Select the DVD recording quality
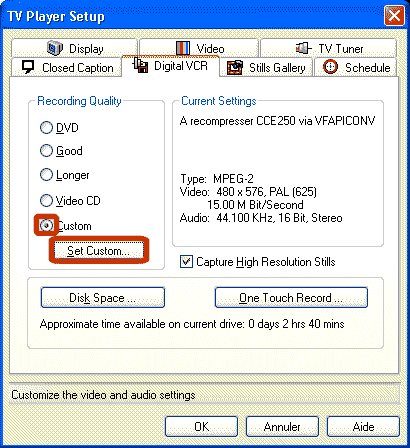The height and width of the screenshot is (448, 410). pos(46,128)
